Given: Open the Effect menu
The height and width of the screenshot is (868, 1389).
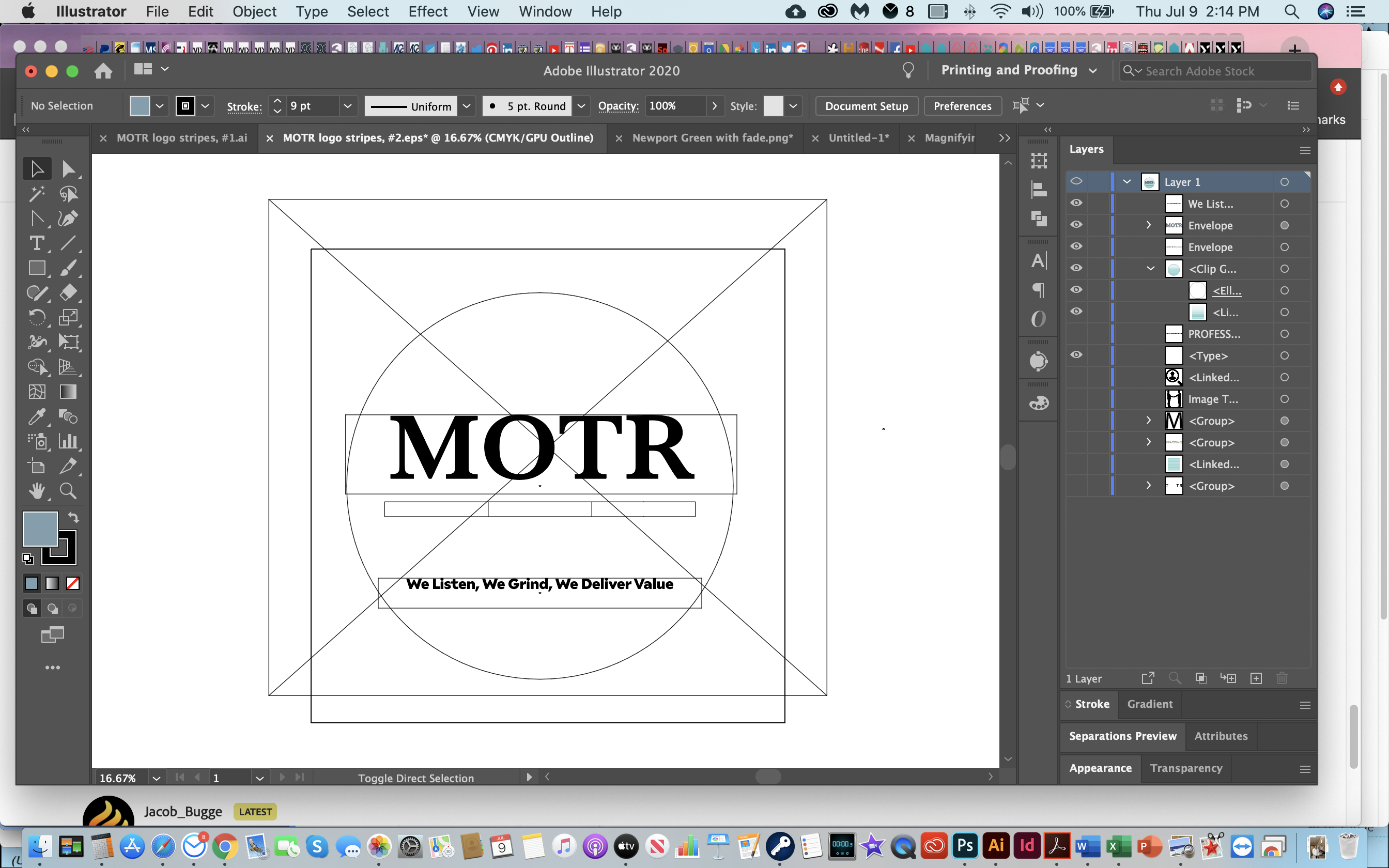Looking at the screenshot, I should 428,11.
